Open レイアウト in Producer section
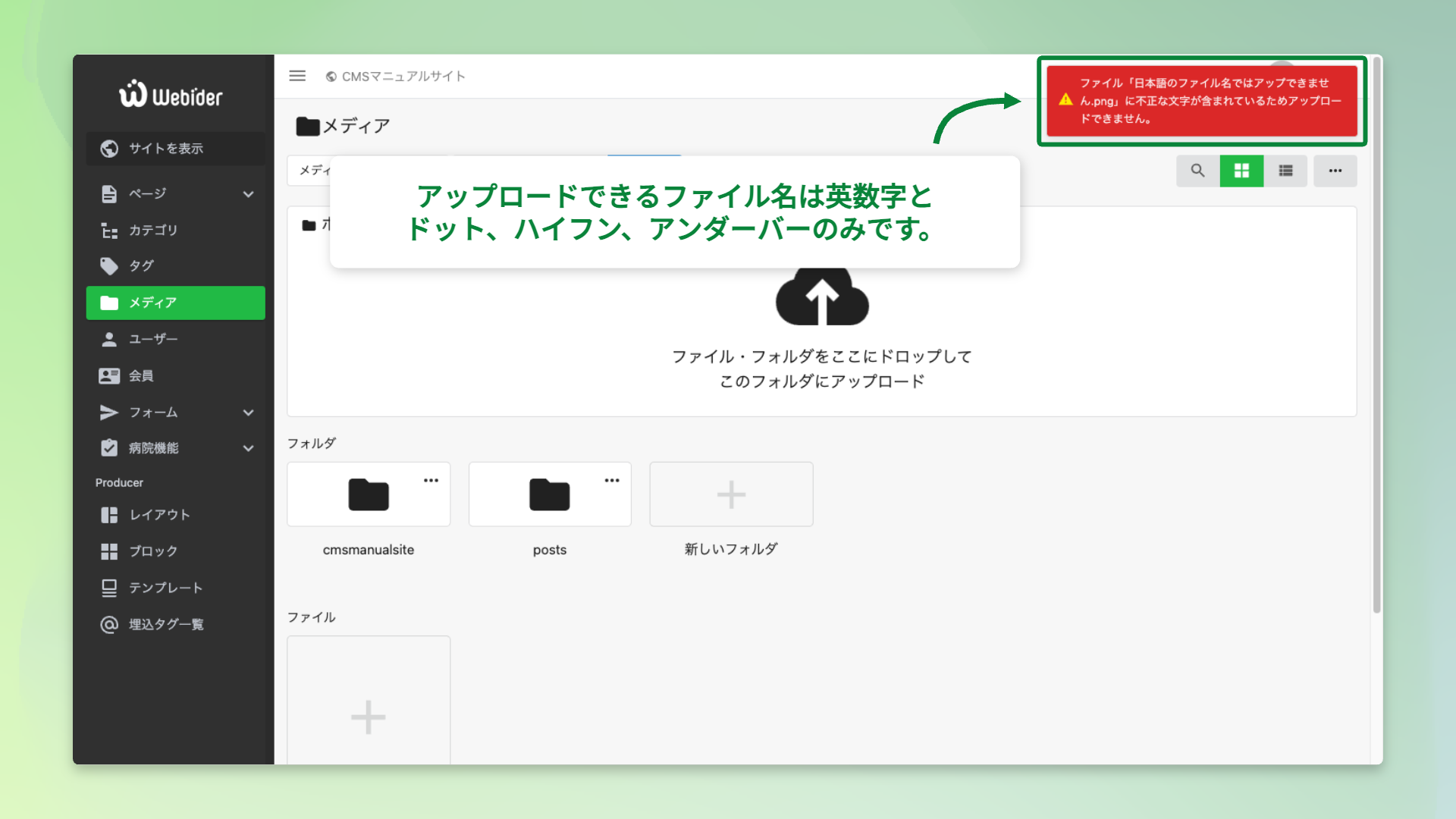 coord(159,515)
